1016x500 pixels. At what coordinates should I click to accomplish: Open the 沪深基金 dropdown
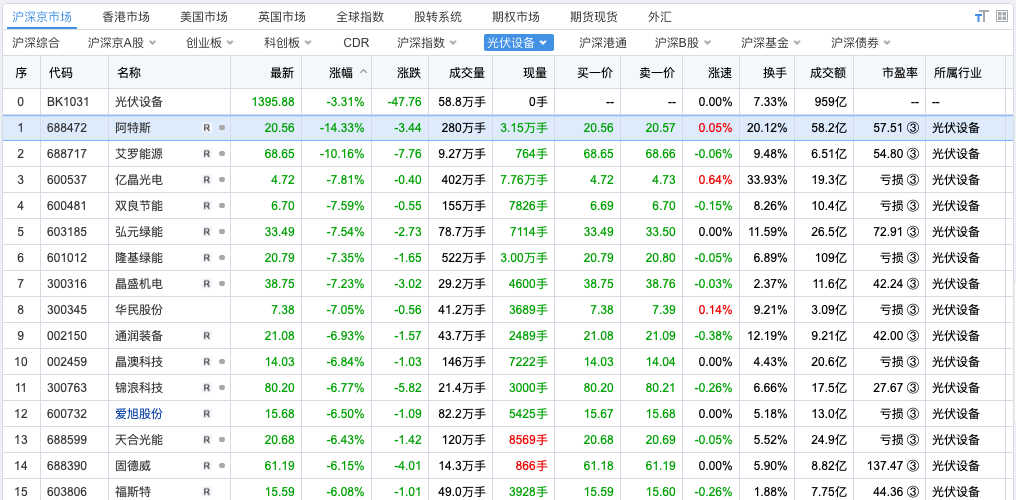[x=771, y=43]
